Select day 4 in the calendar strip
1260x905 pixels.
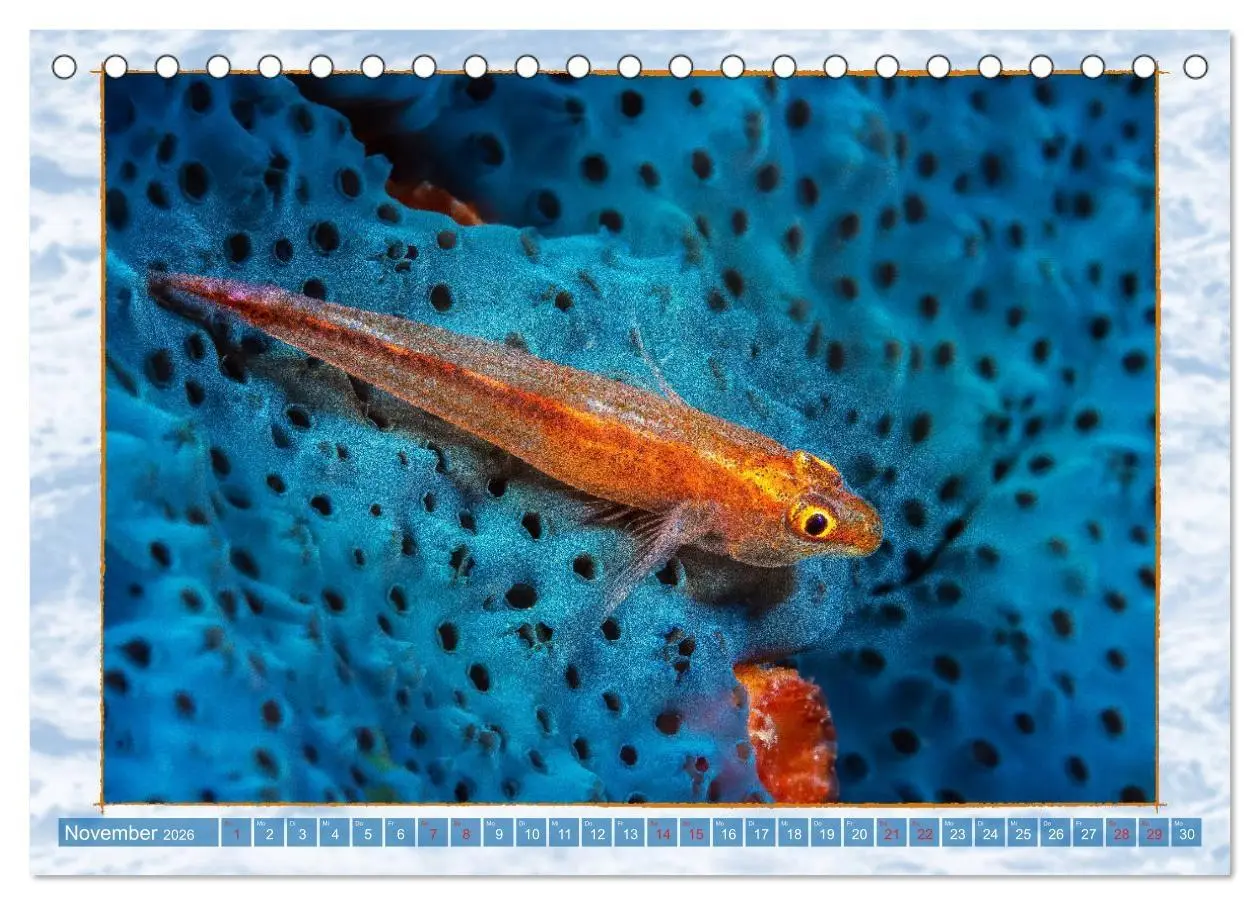pos(335,833)
